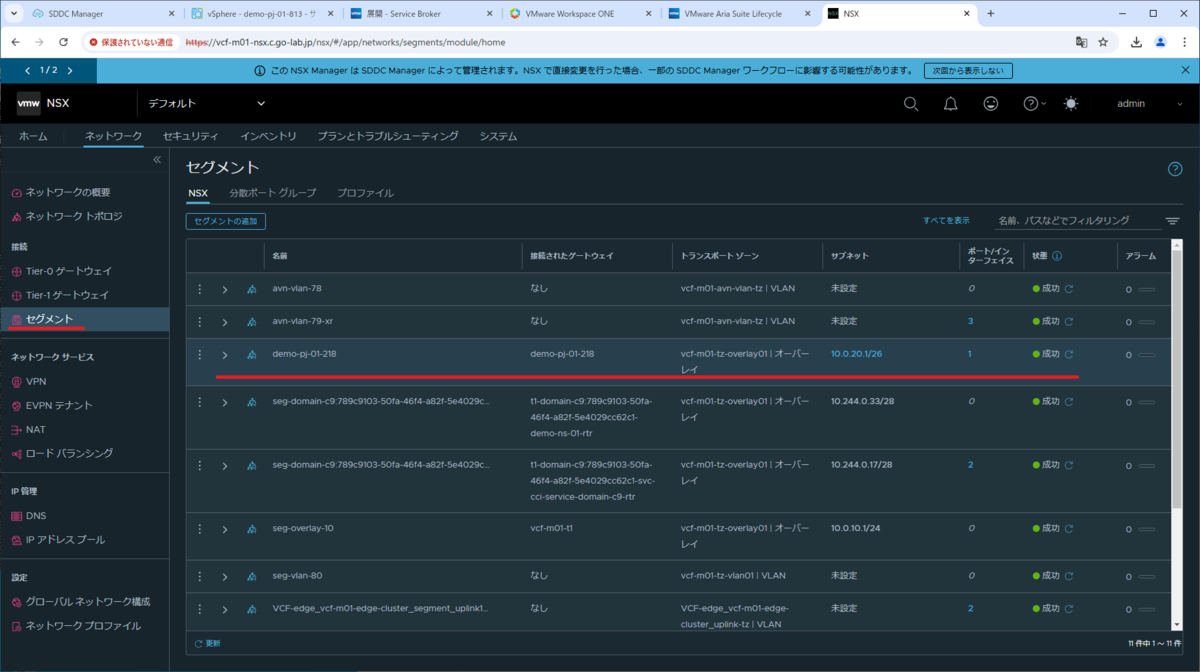Open the help question mark menu
This screenshot has height=672, width=1200.
click(x=1034, y=104)
